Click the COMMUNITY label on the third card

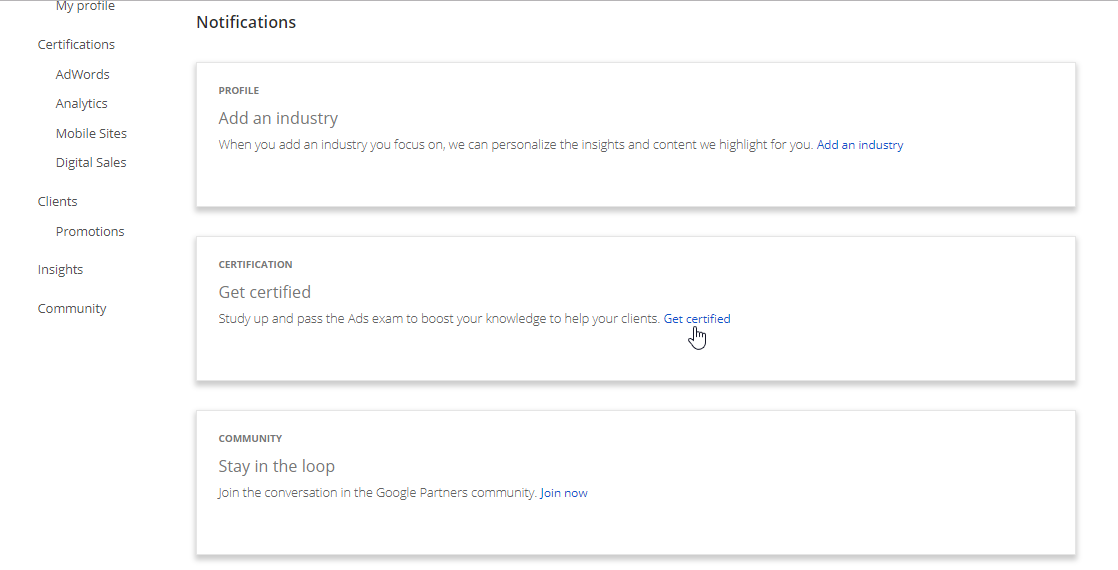click(251, 439)
